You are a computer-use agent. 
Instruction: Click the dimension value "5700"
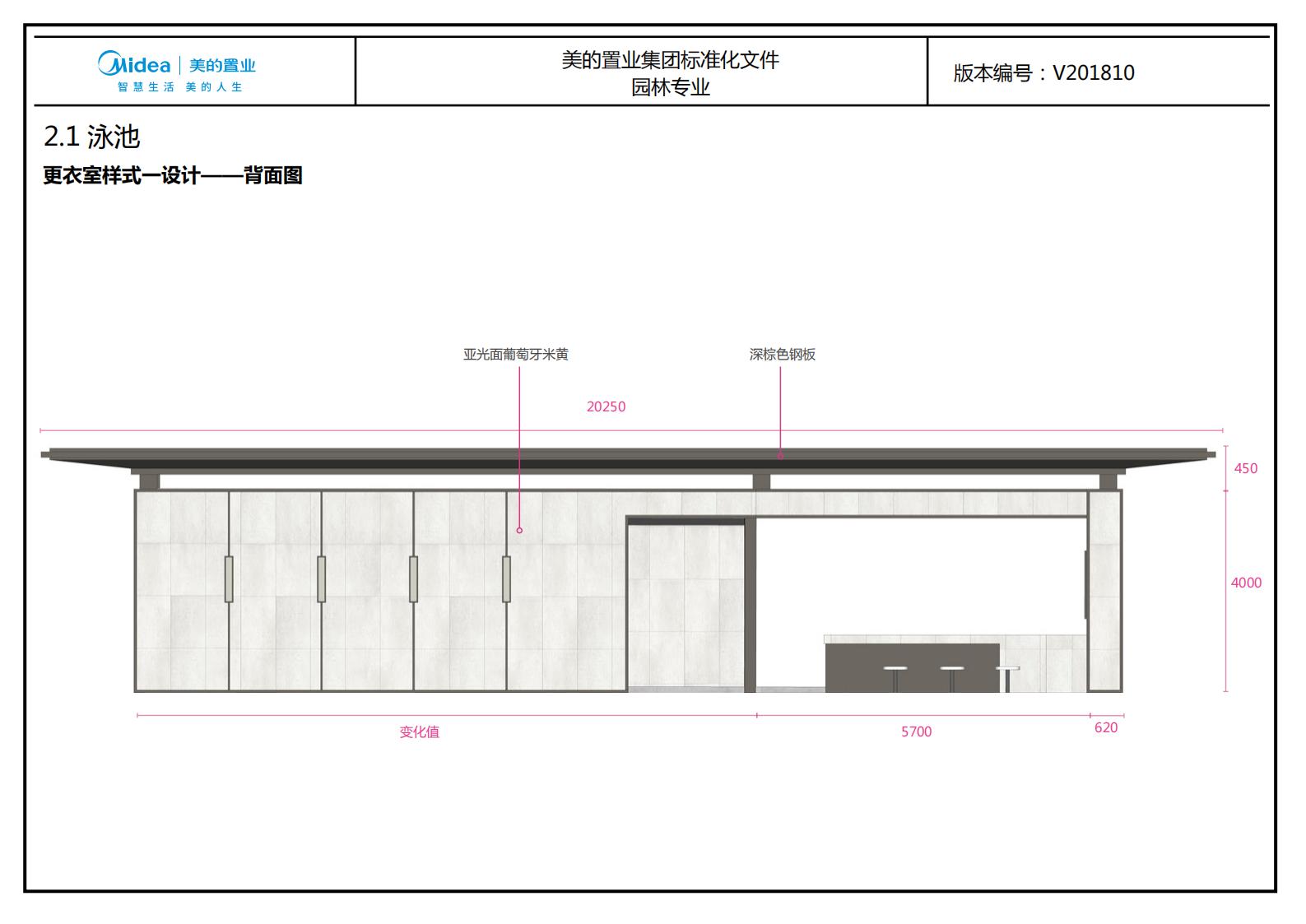point(916,731)
